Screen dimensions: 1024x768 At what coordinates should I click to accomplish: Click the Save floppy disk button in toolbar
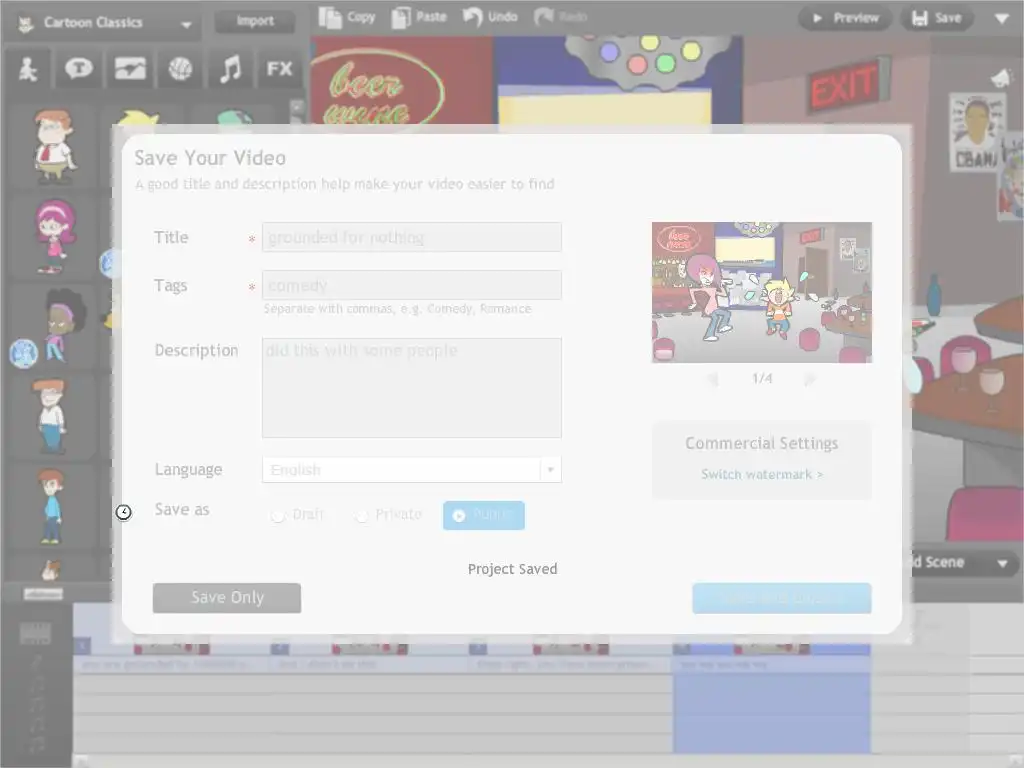pyautogui.click(x=936, y=18)
